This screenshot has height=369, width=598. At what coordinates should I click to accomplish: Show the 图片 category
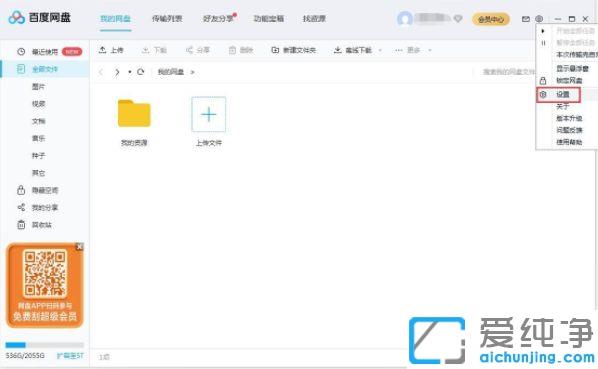pos(39,87)
